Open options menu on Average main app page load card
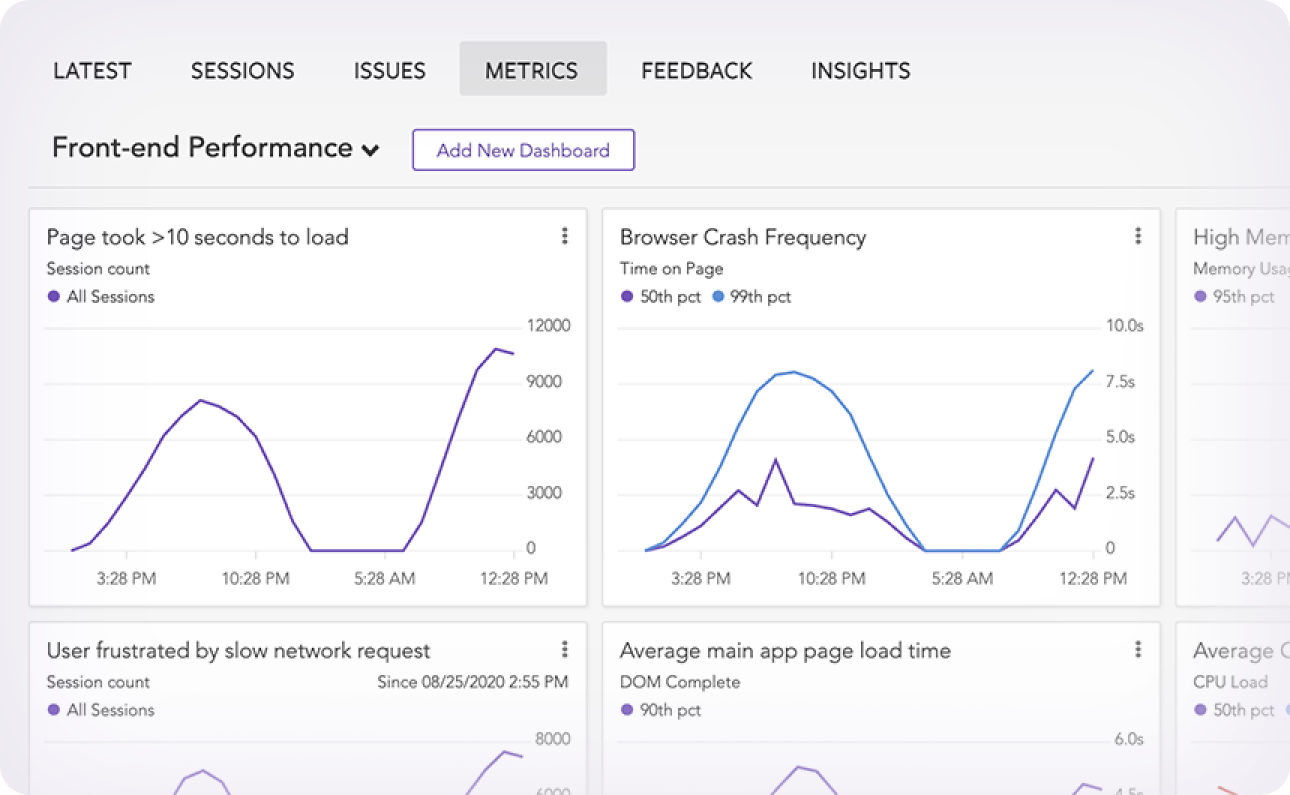 (x=1138, y=649)
